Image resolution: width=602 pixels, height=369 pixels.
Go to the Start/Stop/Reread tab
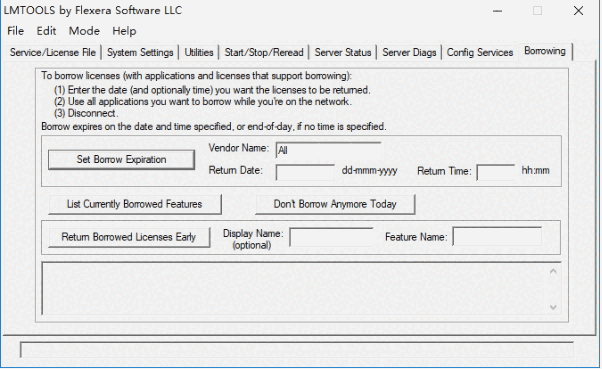pyautogui.click(x=264, y=52)
